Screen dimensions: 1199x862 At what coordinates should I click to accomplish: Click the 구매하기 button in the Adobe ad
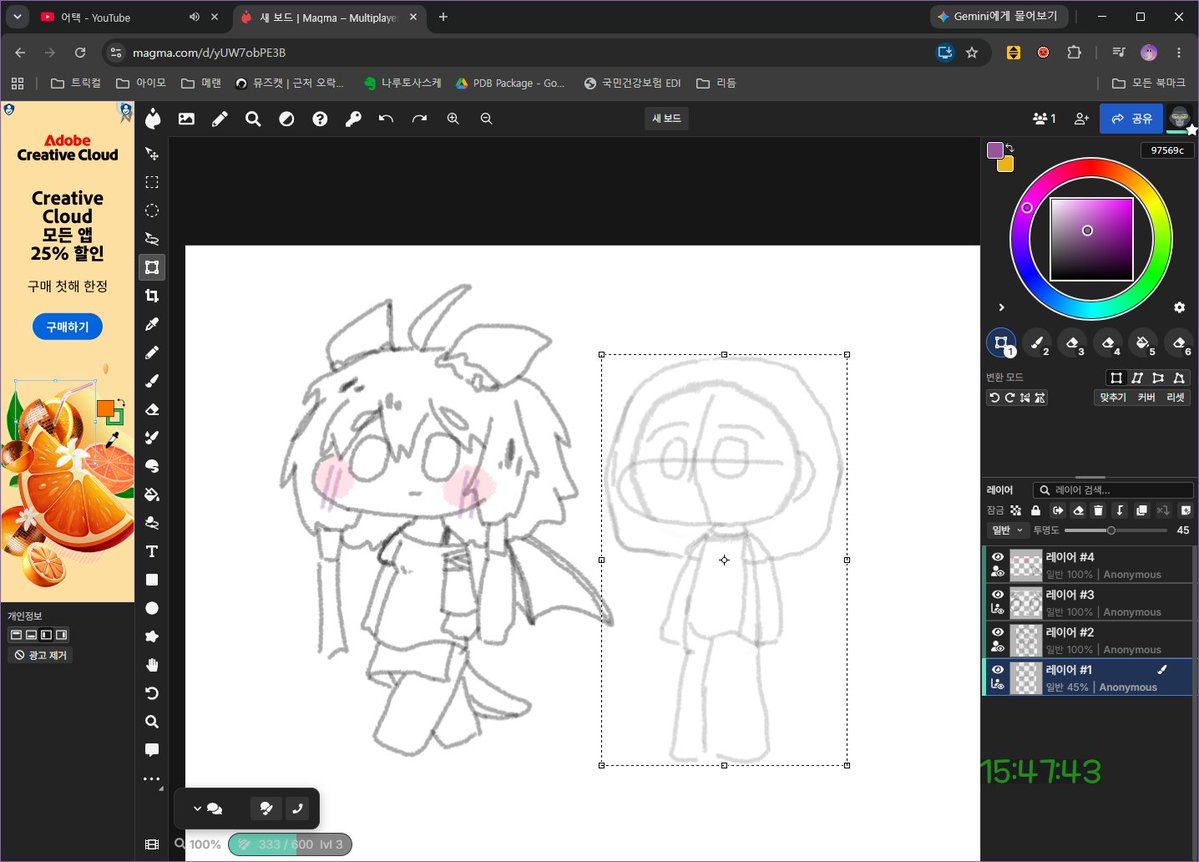point(67,327)
